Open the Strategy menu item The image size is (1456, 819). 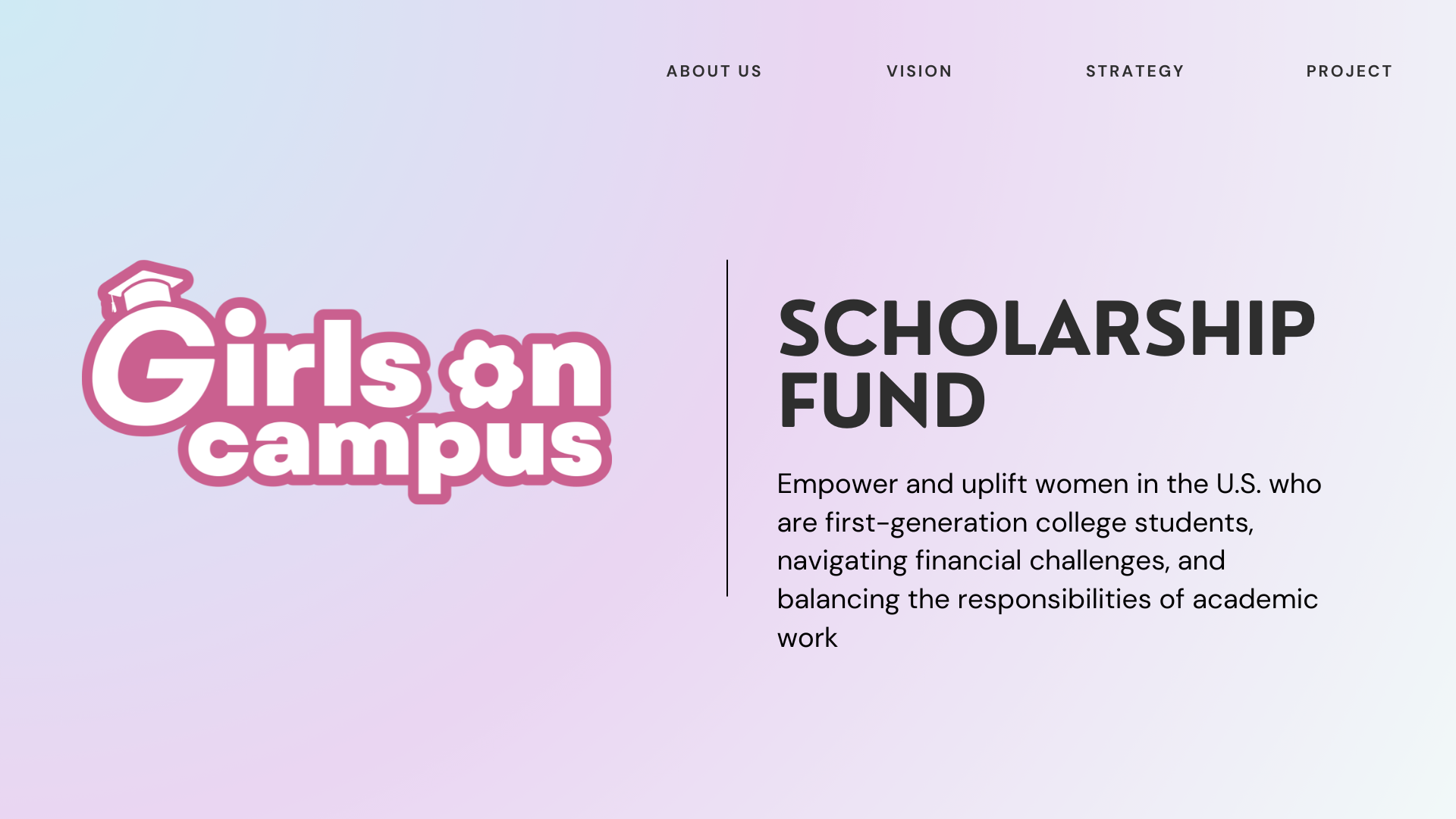pyautogui.click(x=1134, y=71)
